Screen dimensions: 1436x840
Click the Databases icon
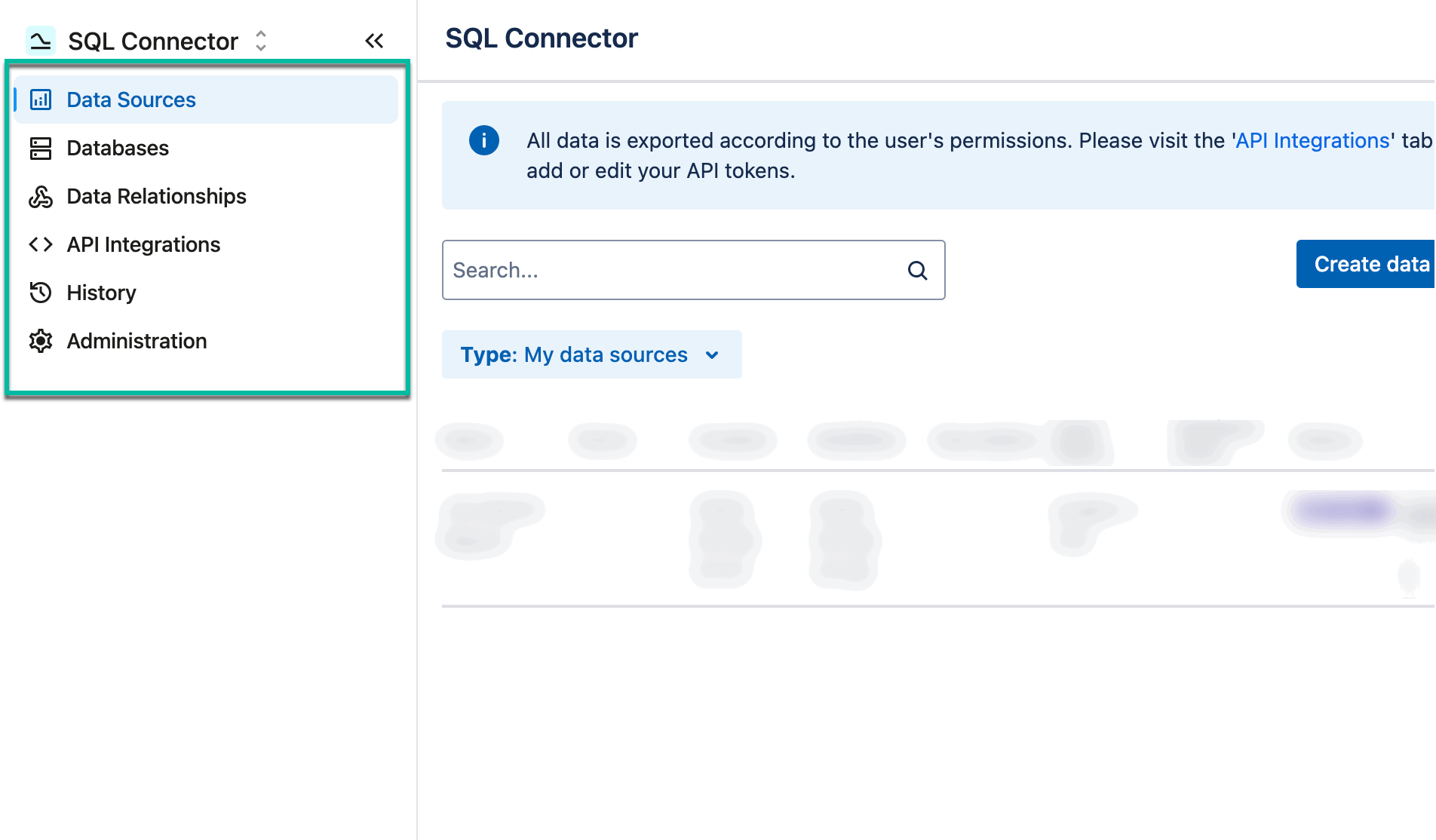pyautogui.click(x=41, y=148)
